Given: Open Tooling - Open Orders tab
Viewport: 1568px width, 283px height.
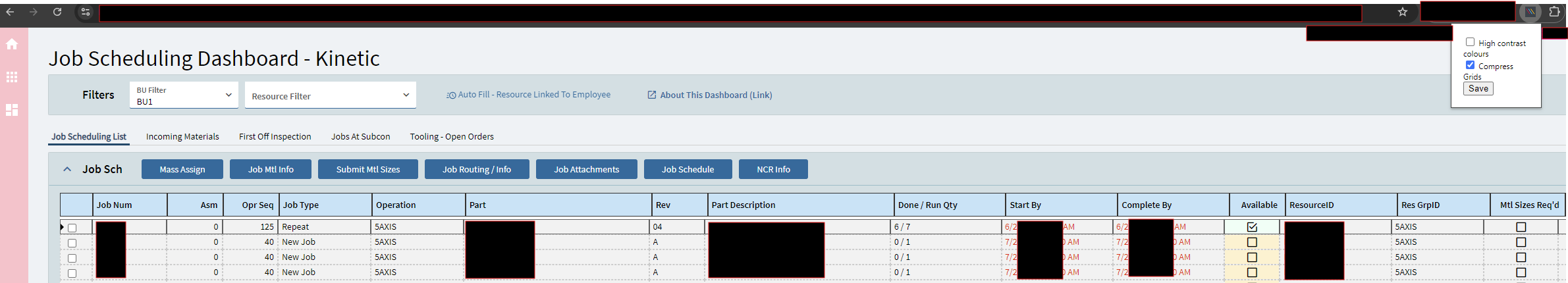Looking at the screenshot, I should [452, 137].
